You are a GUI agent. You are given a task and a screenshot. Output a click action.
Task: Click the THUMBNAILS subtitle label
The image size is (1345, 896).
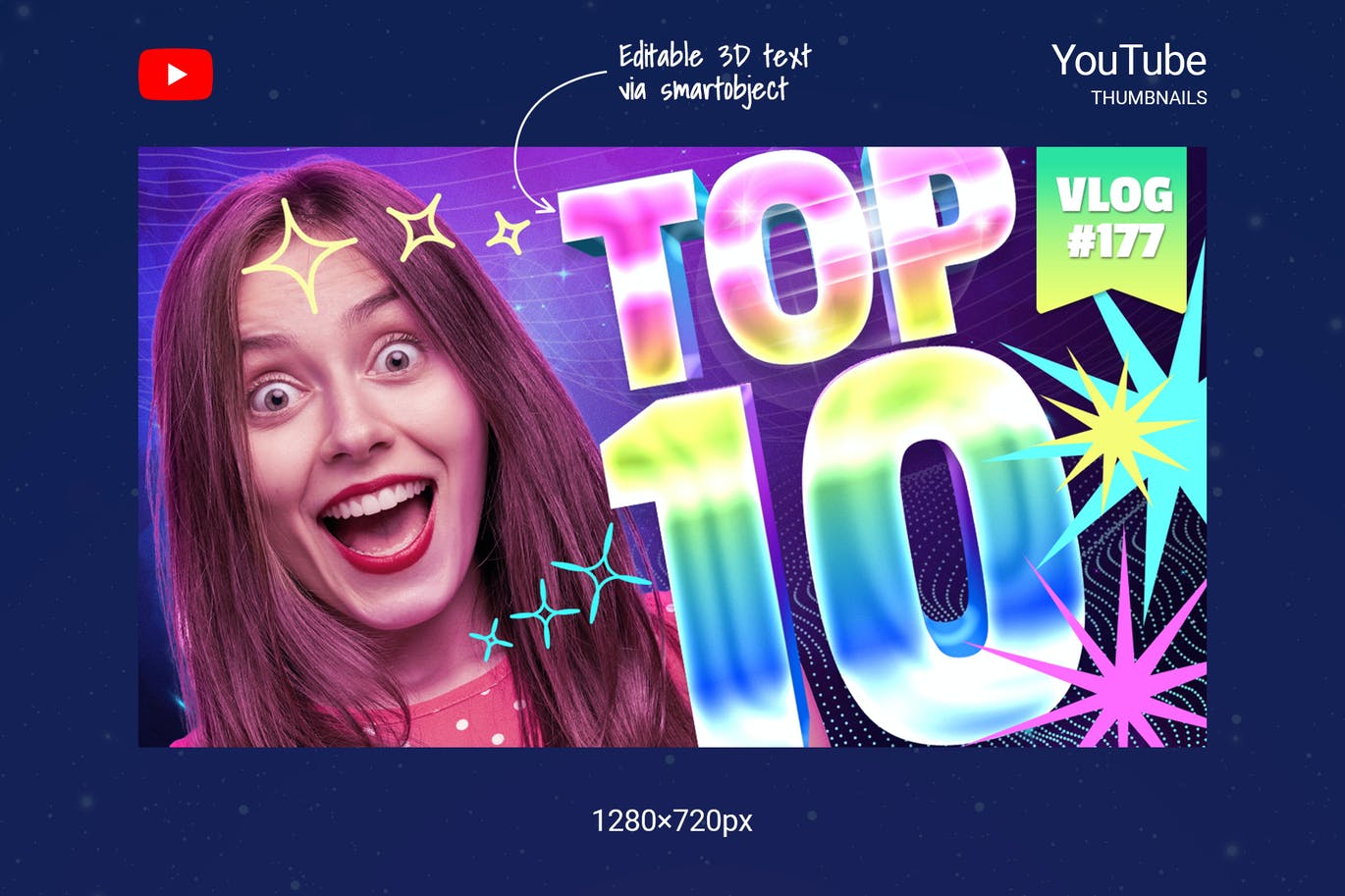(x=1149, y=98)
